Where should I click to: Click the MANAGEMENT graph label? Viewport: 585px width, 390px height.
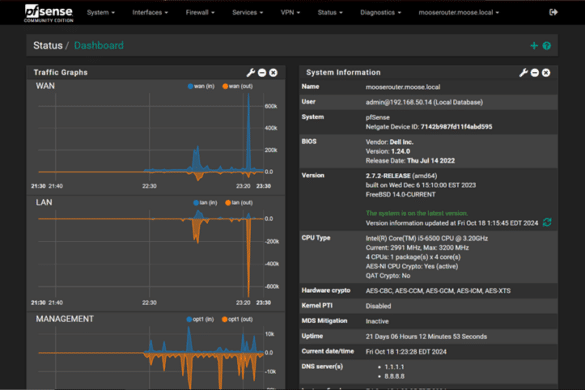pyautogui.click(x=65, y=319)
